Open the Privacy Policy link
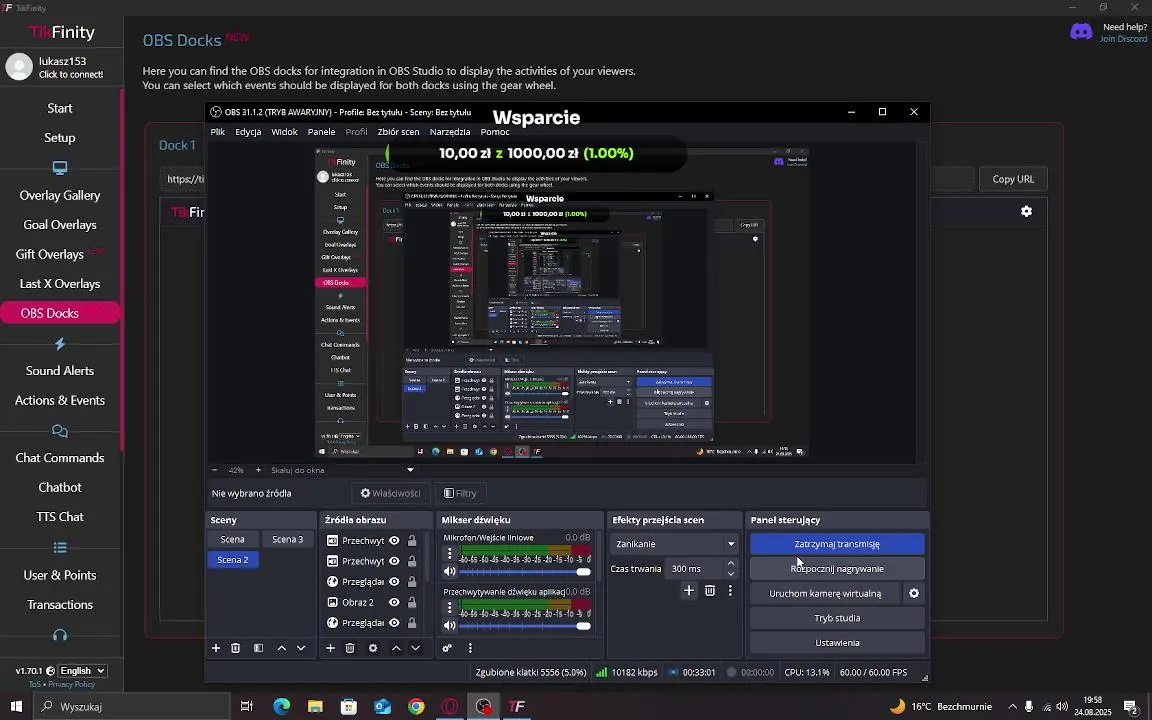Screen dimensions: 1152x720 71,685
